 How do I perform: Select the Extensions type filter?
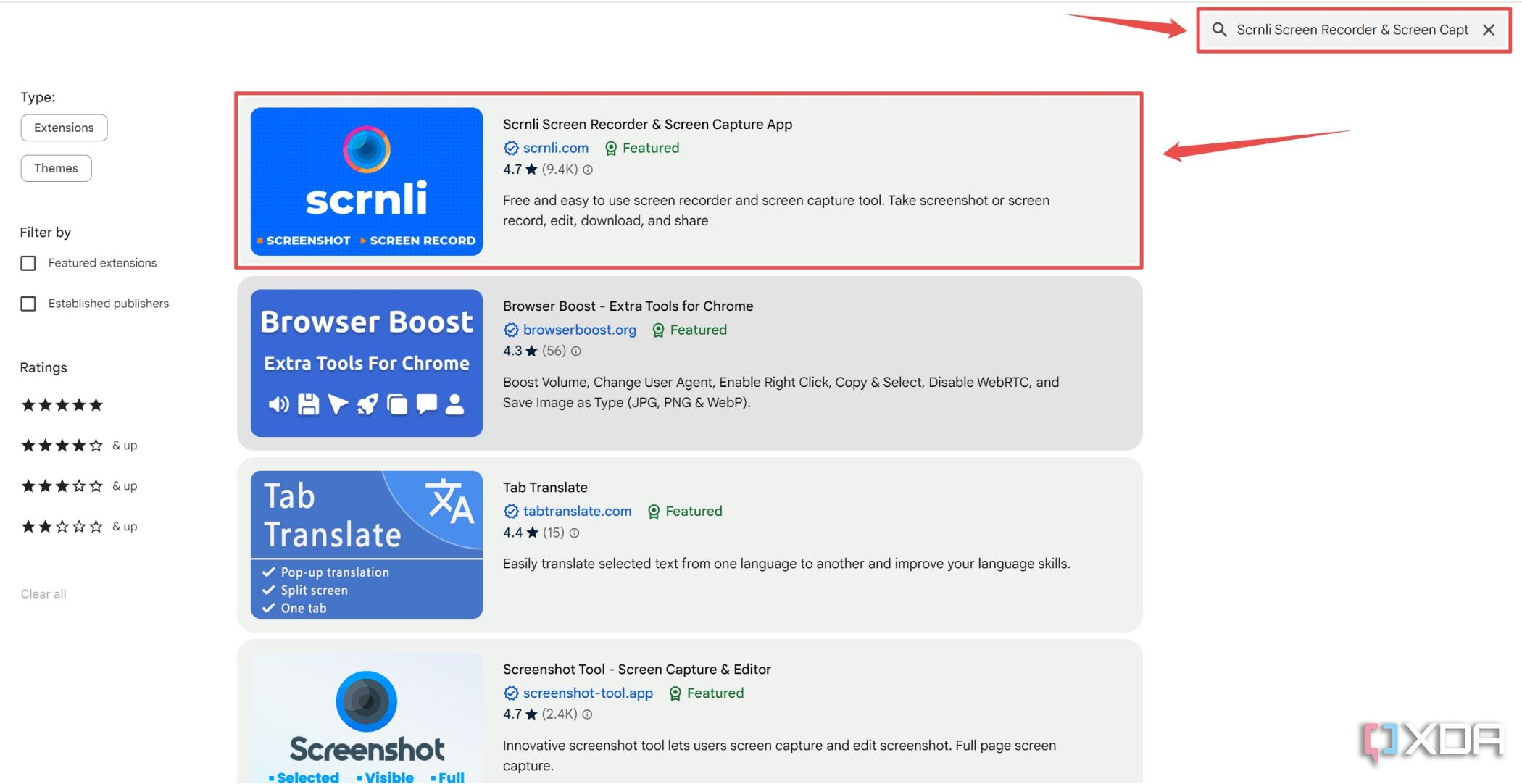point(64,128)
